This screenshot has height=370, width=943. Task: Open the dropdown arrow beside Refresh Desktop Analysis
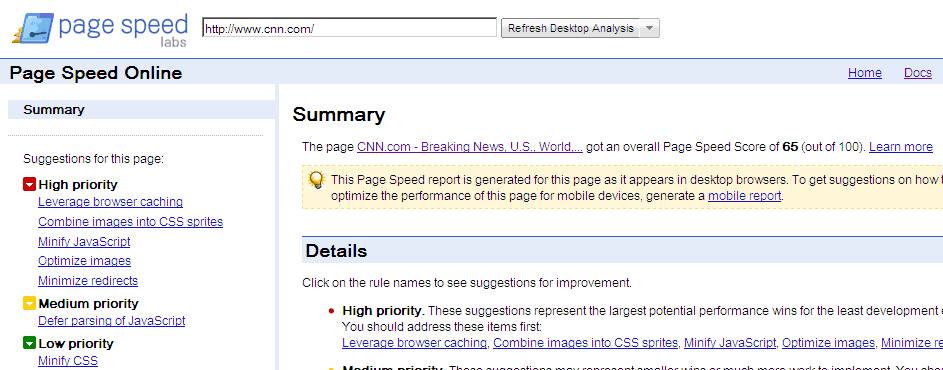[x=649, y=28]
